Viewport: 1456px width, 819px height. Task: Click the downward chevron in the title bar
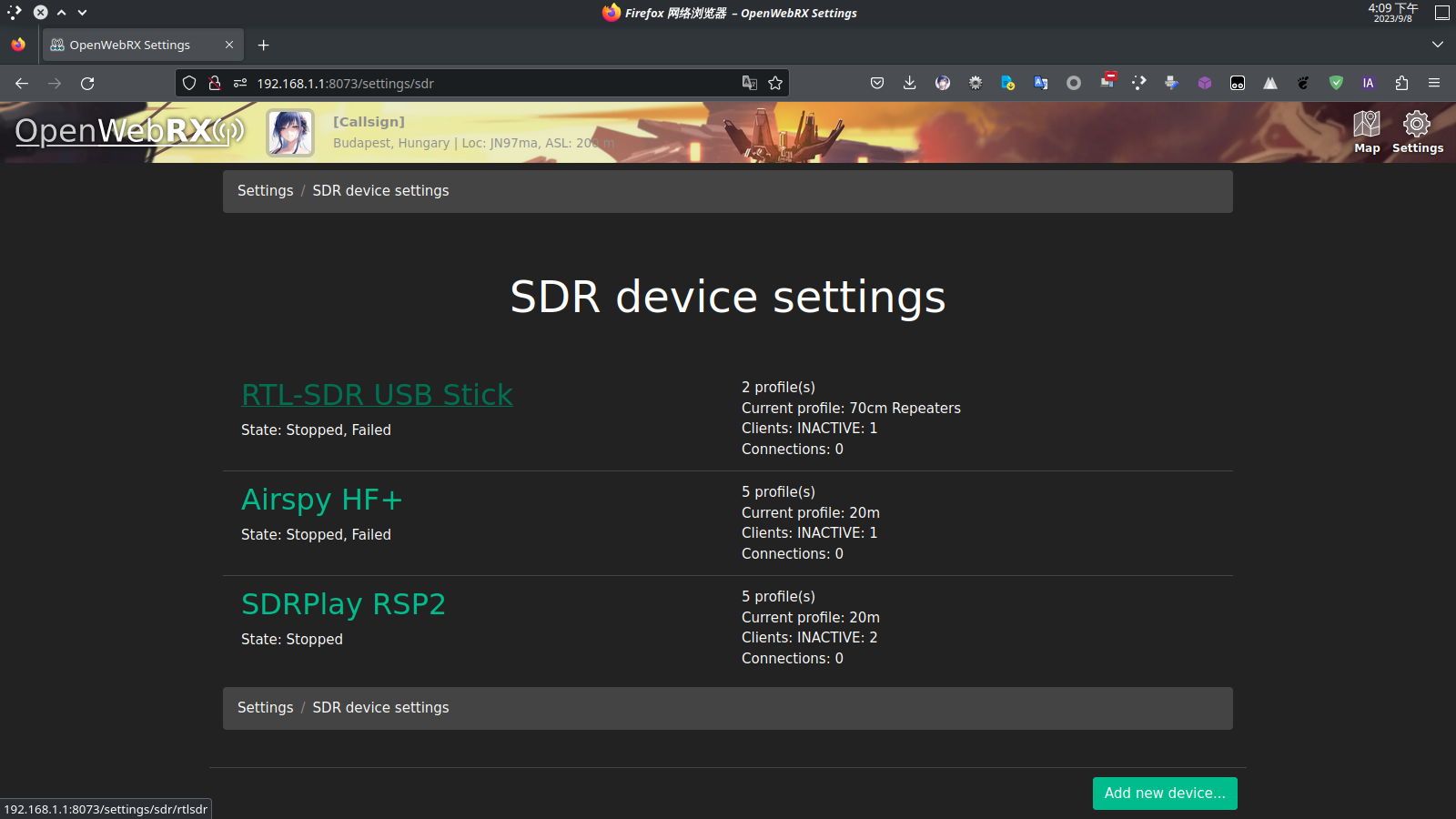(81, 13)
